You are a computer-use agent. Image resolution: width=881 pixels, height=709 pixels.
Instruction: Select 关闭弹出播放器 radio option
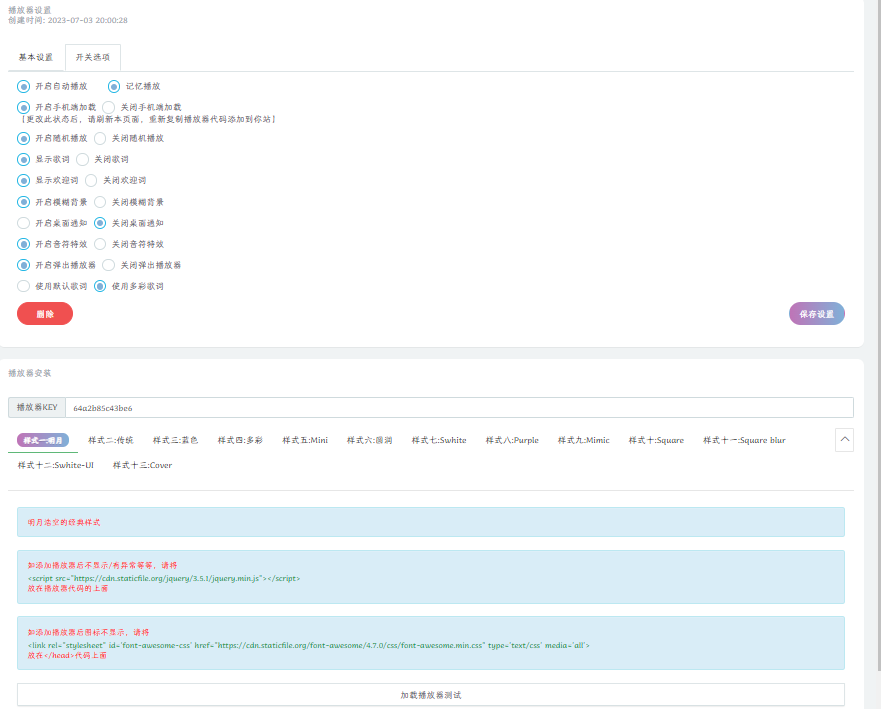[109, 265]
